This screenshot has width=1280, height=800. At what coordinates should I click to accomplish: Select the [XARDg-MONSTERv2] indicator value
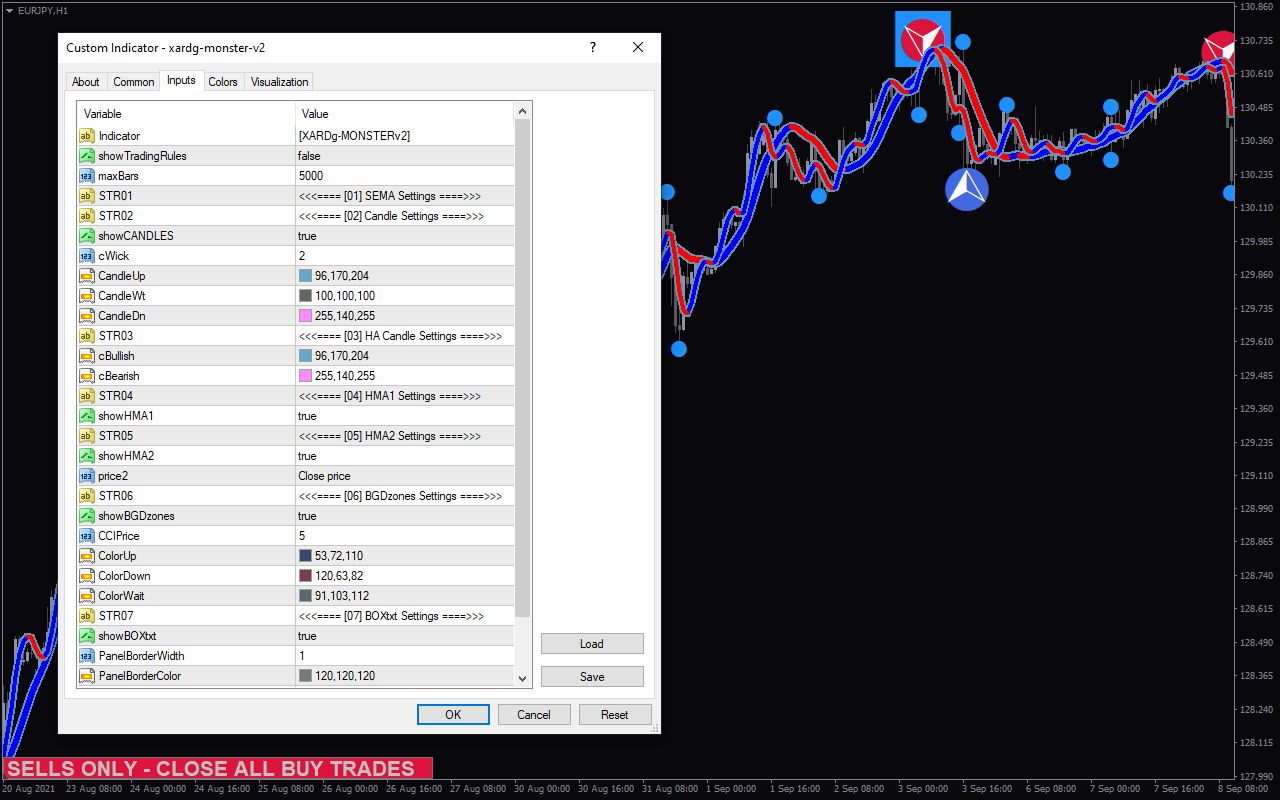click(x=354, y=136)
